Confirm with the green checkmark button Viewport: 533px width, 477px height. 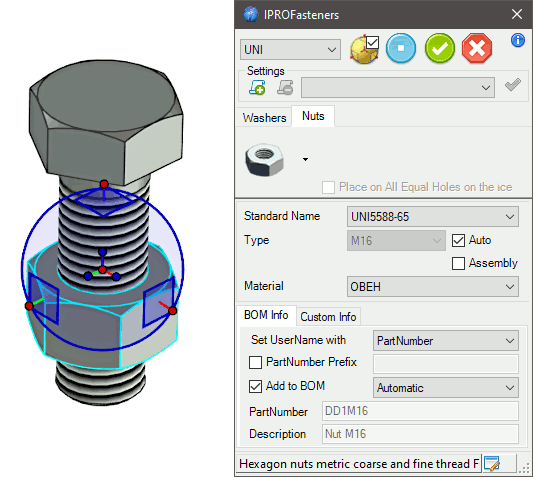pos(440,48)
